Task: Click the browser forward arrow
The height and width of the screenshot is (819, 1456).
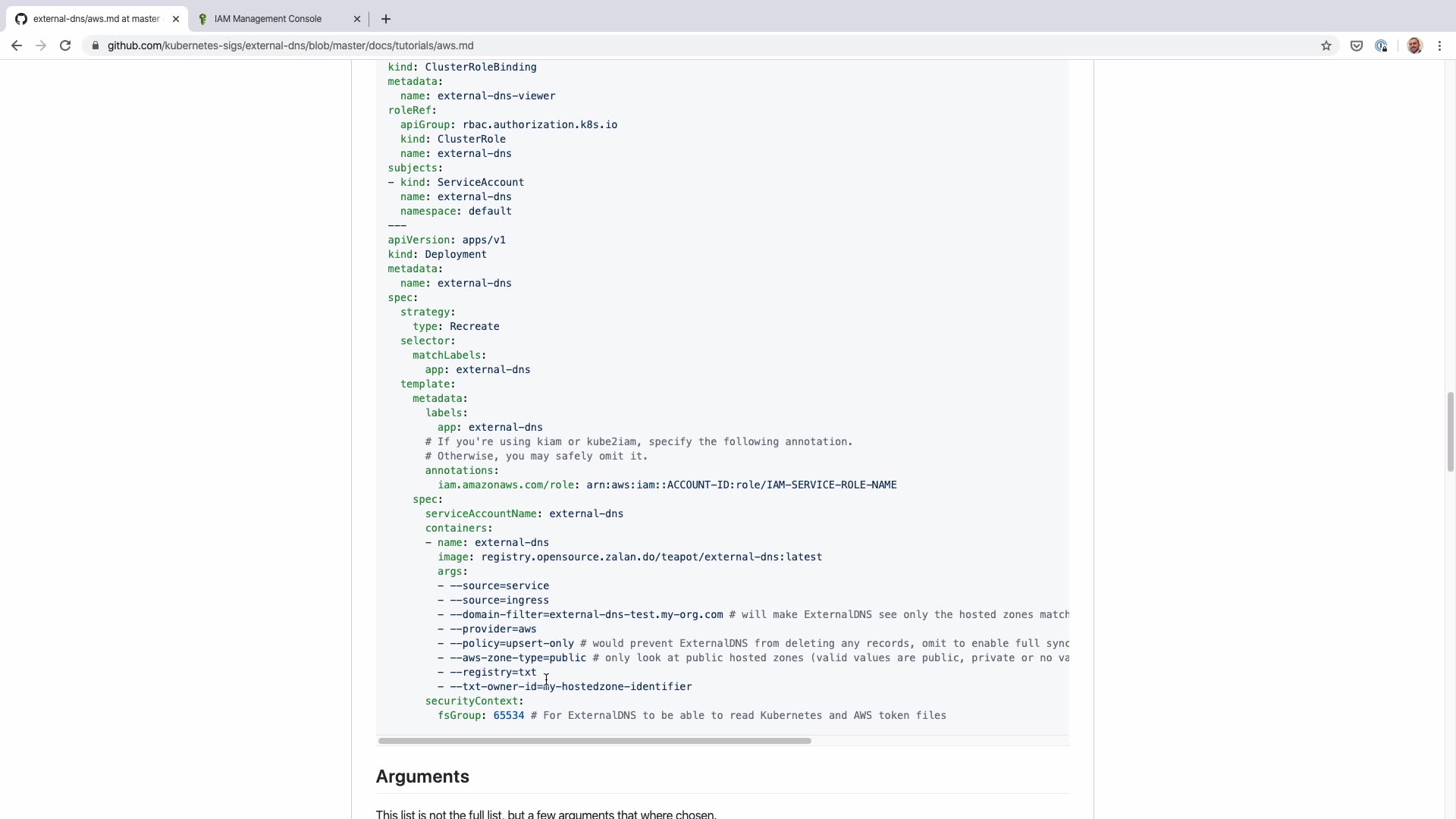Action: pos(41,45)
